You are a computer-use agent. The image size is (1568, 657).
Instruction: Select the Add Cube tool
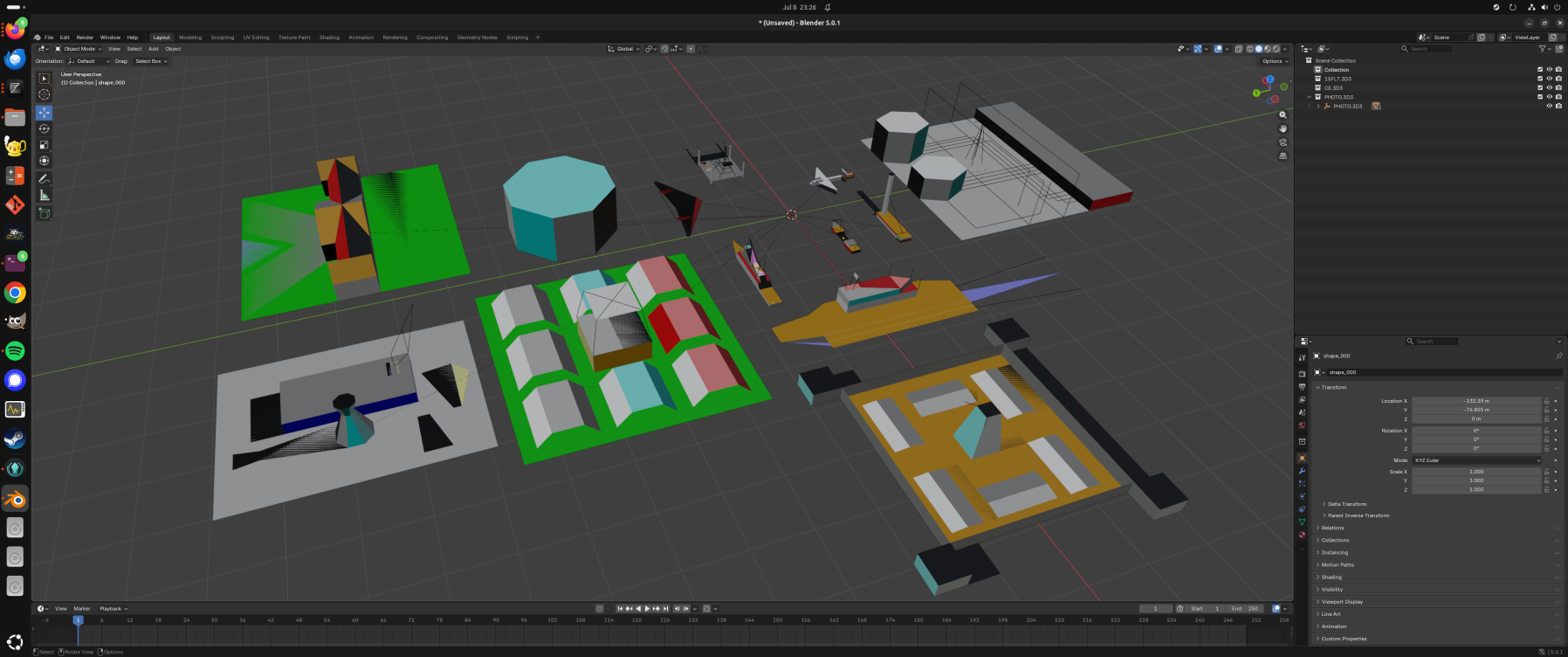pos(45,213)
